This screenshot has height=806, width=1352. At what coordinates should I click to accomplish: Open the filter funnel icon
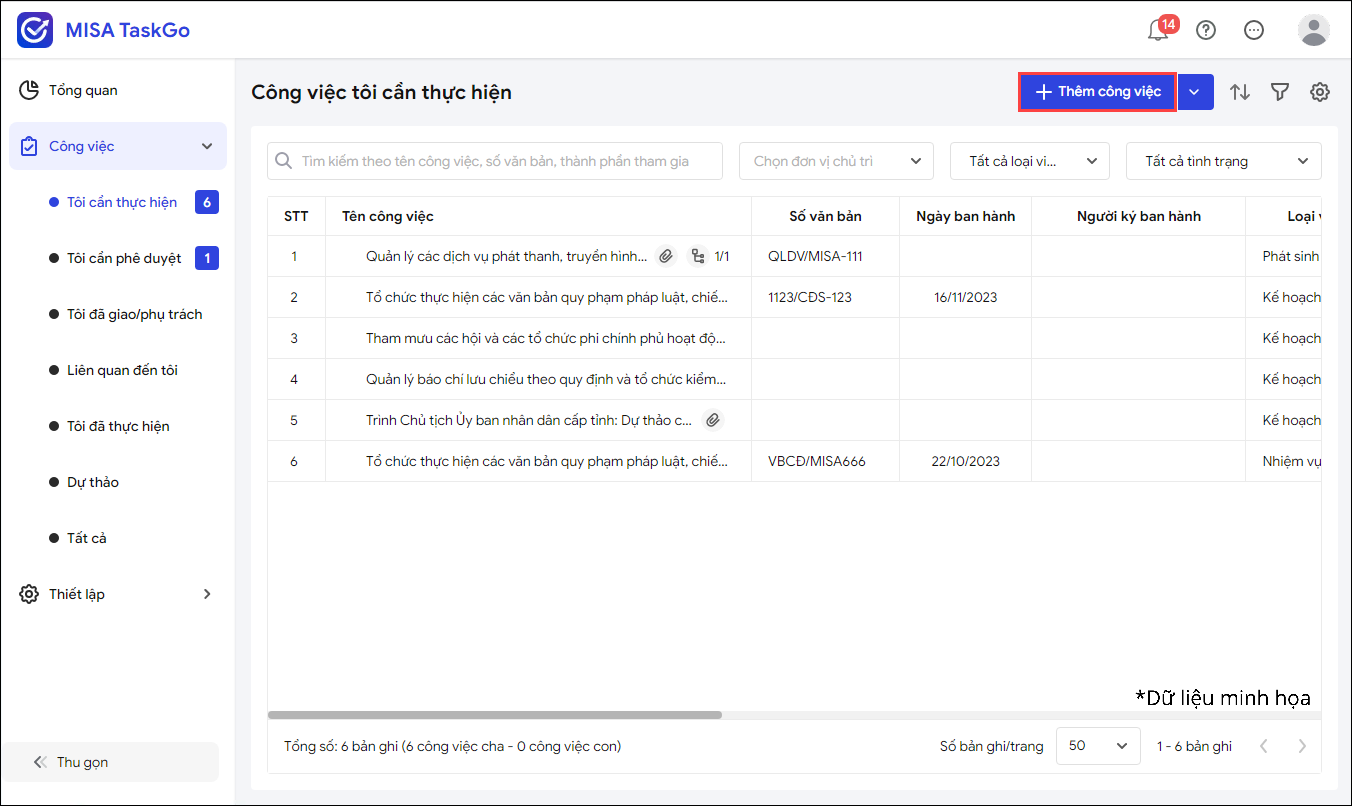coord(1280,92)
